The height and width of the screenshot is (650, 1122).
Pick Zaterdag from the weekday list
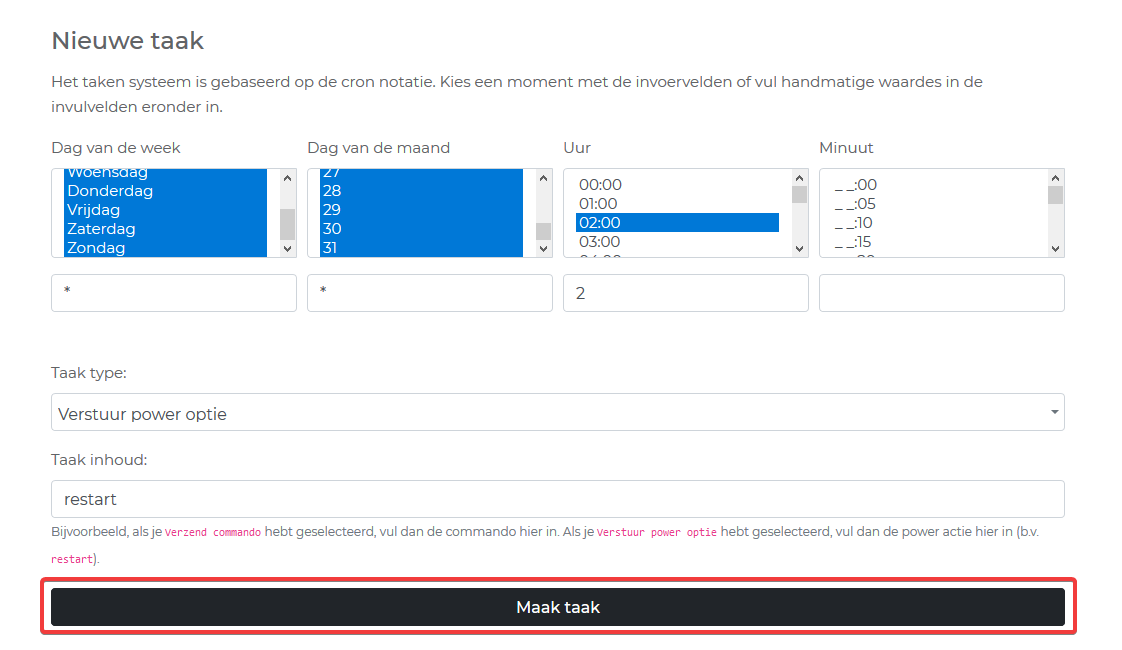[x=101, y=229]
